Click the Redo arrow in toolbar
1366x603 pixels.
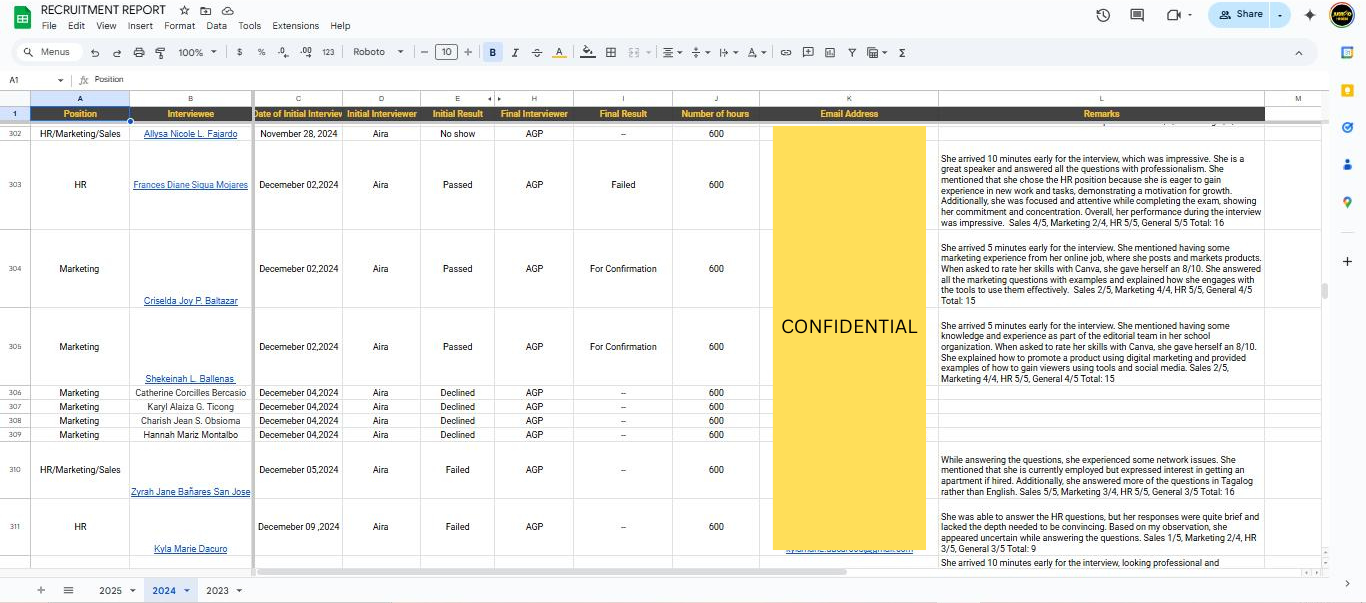[117, 52]
